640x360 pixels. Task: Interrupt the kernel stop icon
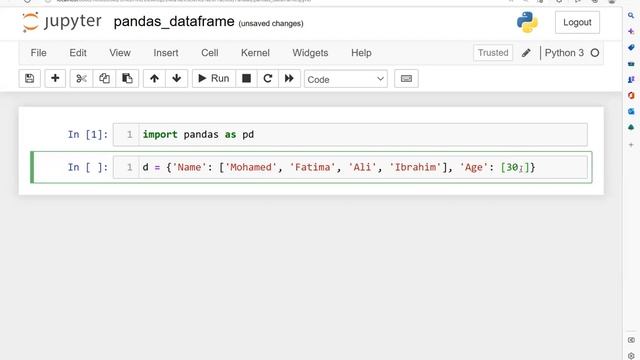246,78
